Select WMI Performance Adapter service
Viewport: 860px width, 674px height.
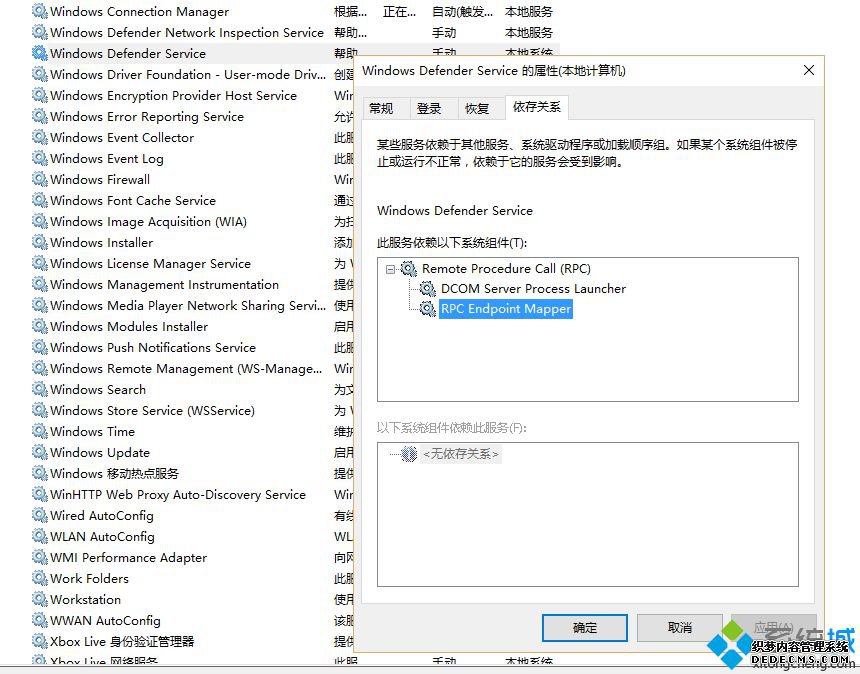pyautogui.click(x=128, y=558)
